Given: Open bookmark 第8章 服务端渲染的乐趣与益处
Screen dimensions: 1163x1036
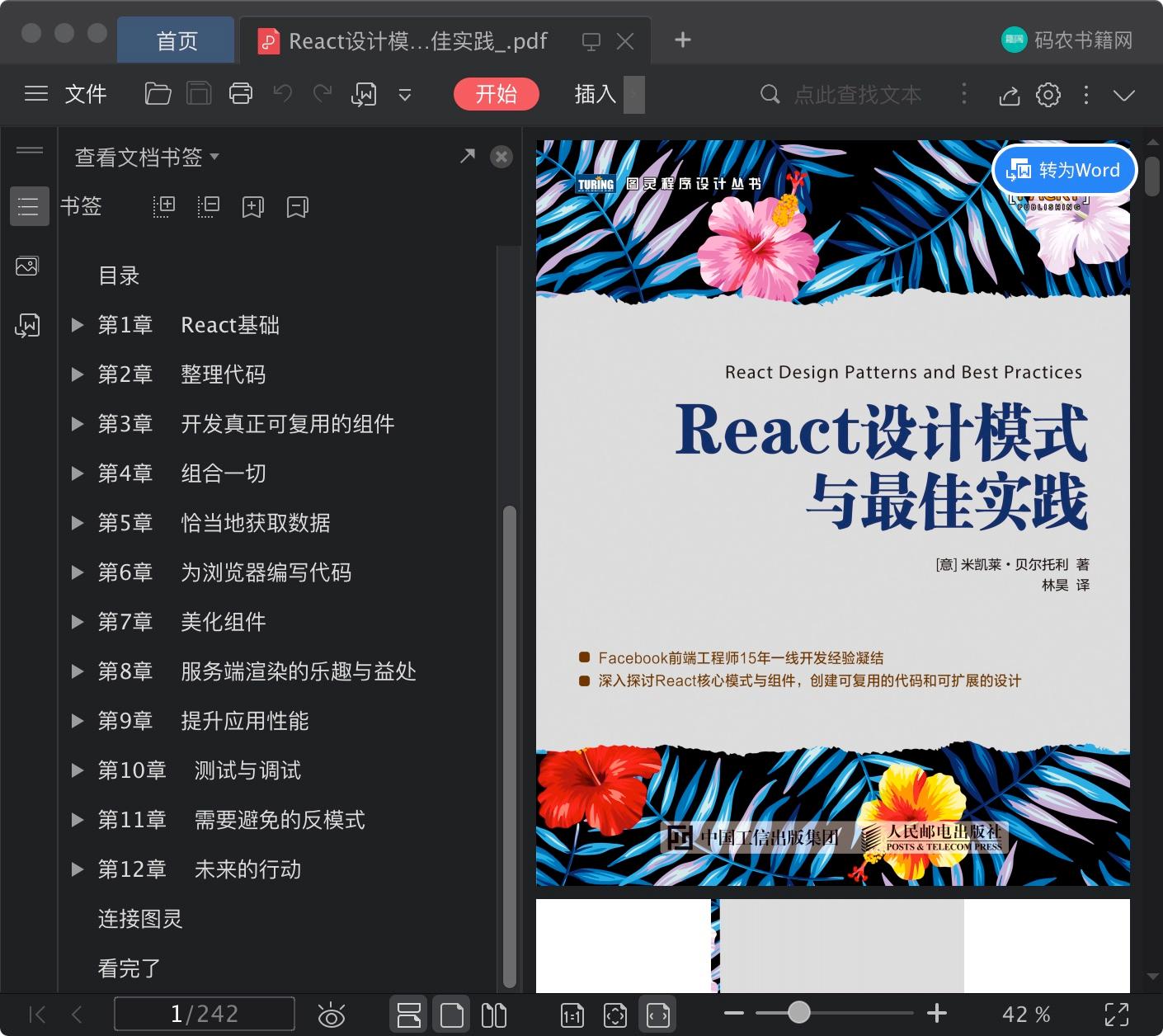Looking at the screenshot, I should (x=257, y=671).
